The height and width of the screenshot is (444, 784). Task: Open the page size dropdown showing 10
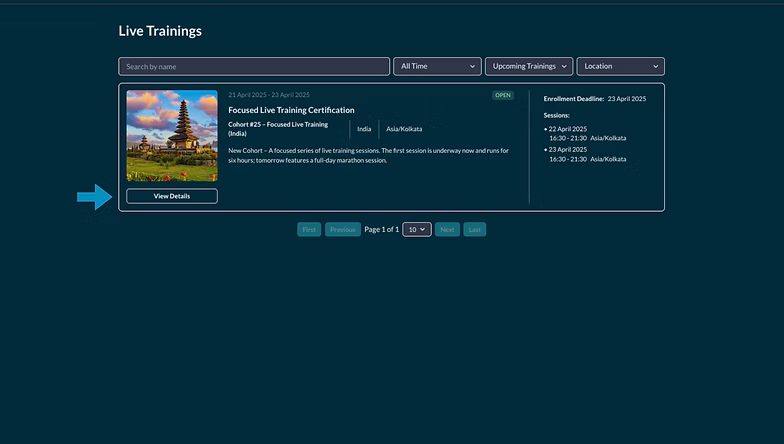(x=417, y=230)
